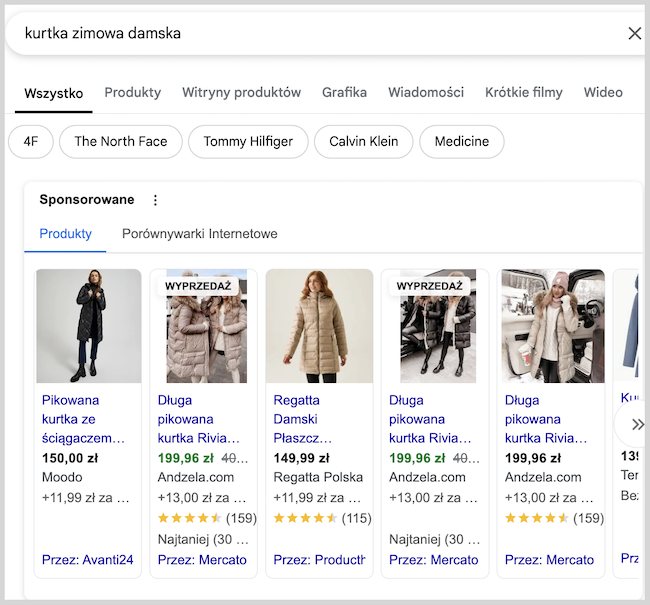Follow the Przez: Avanti24 link

(x=87, y=560)
